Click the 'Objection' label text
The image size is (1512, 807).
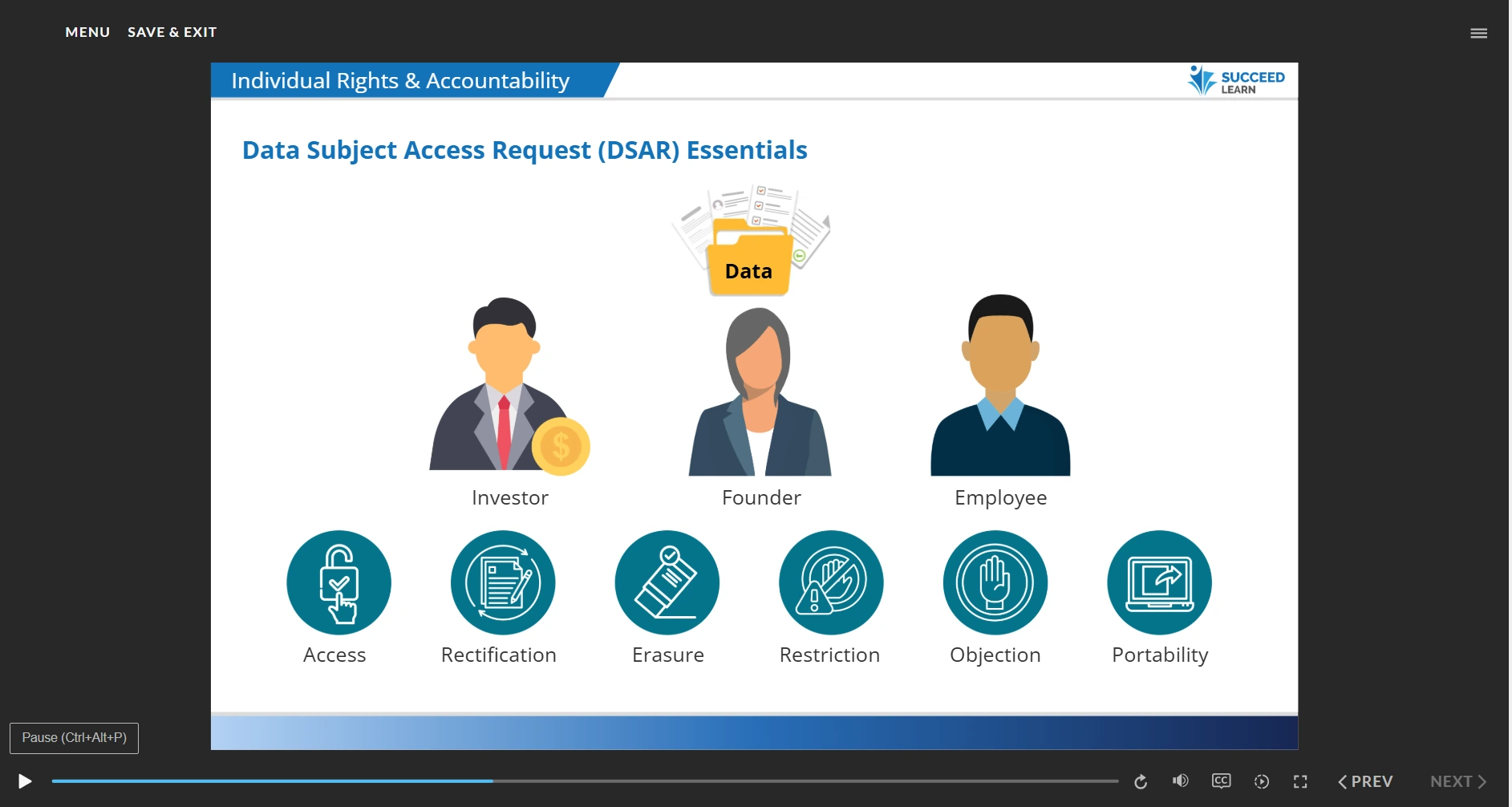[x=995, y=655]
